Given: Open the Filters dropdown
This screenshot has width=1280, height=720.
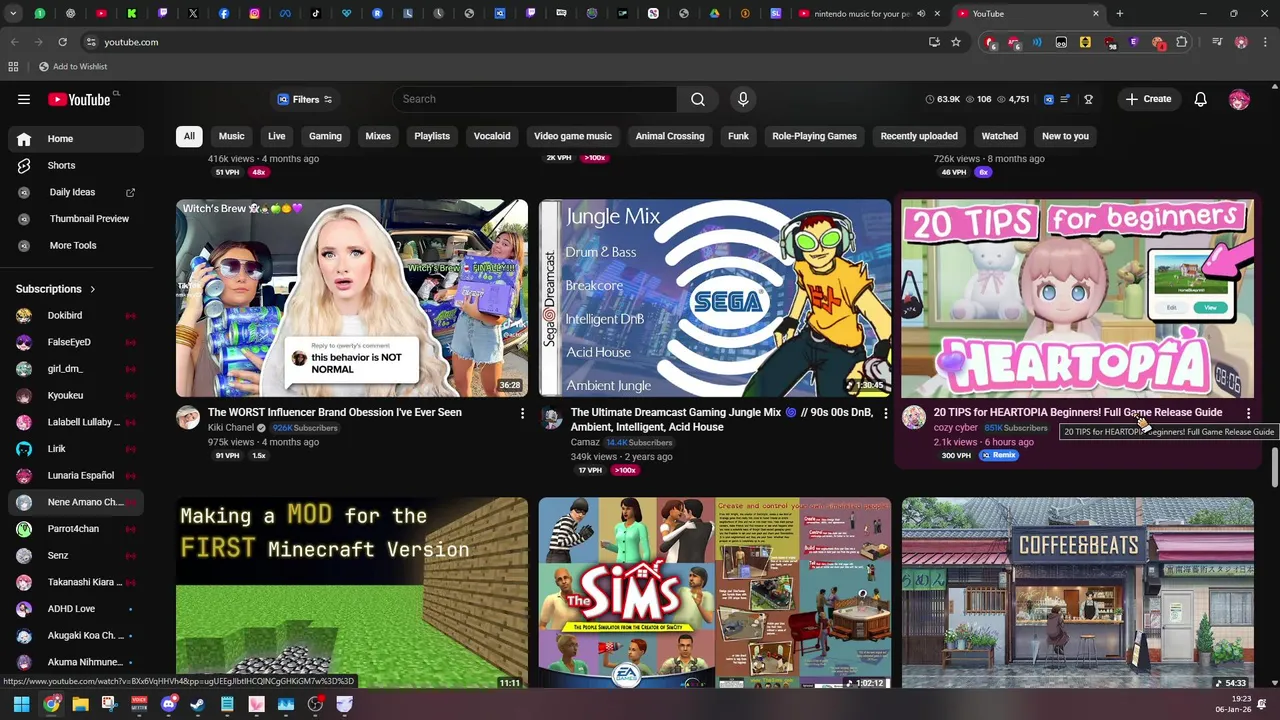Looking at the screenshot, I should [x=304, y=99].
